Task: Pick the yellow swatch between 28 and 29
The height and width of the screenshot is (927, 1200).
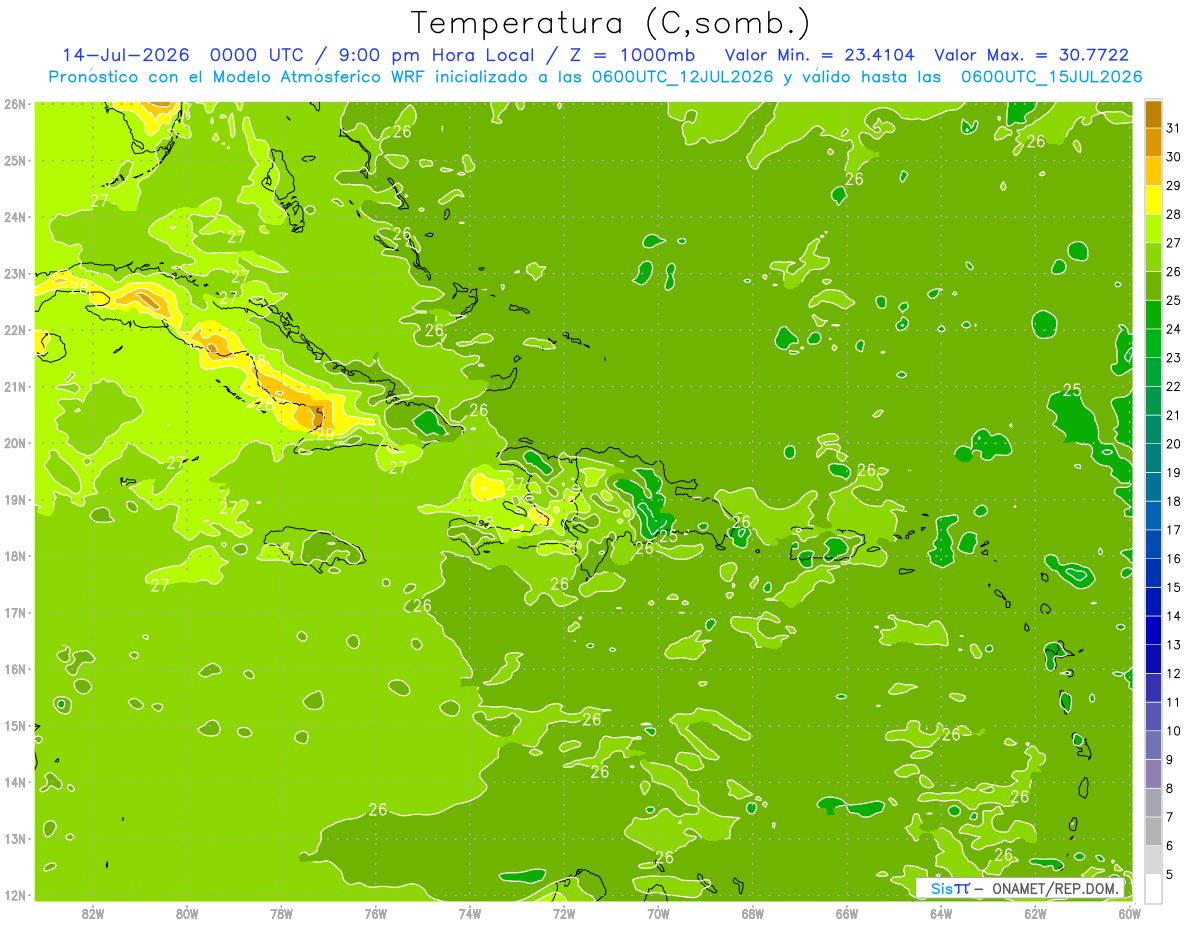Action: point(1152,200)
